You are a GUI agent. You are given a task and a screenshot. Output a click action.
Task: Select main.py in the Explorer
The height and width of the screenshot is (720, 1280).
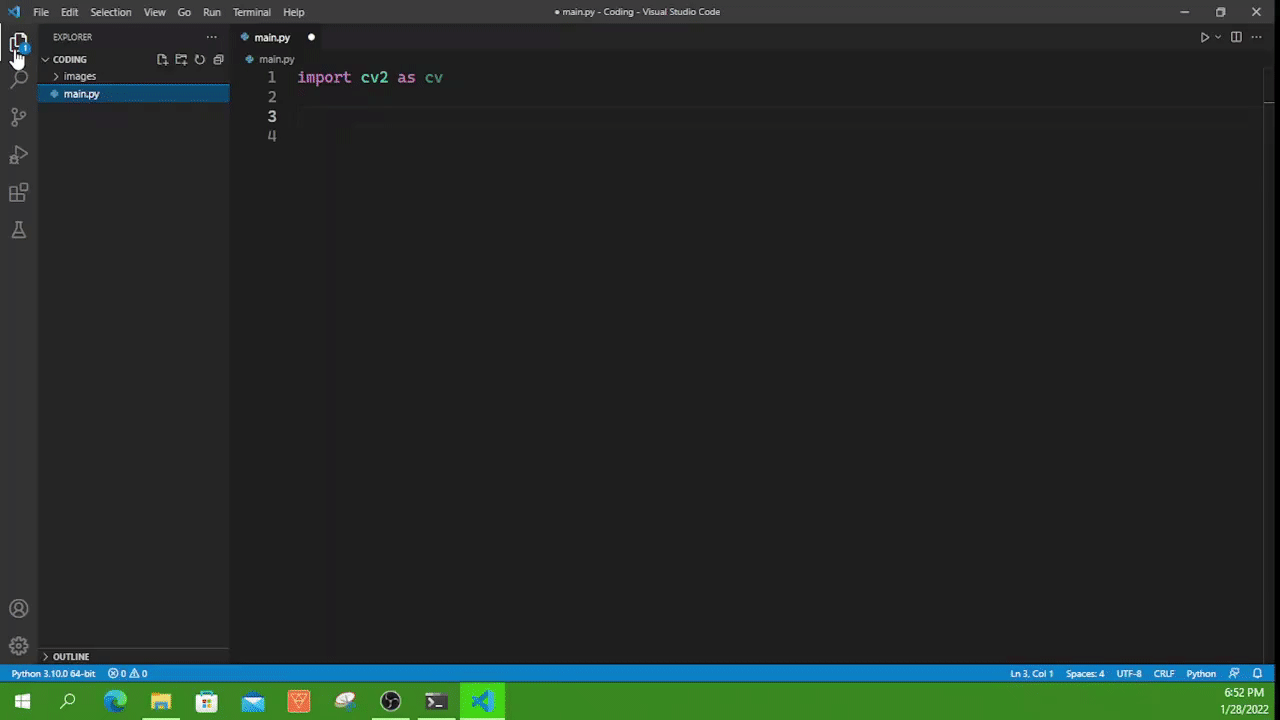tap(81, 93)
